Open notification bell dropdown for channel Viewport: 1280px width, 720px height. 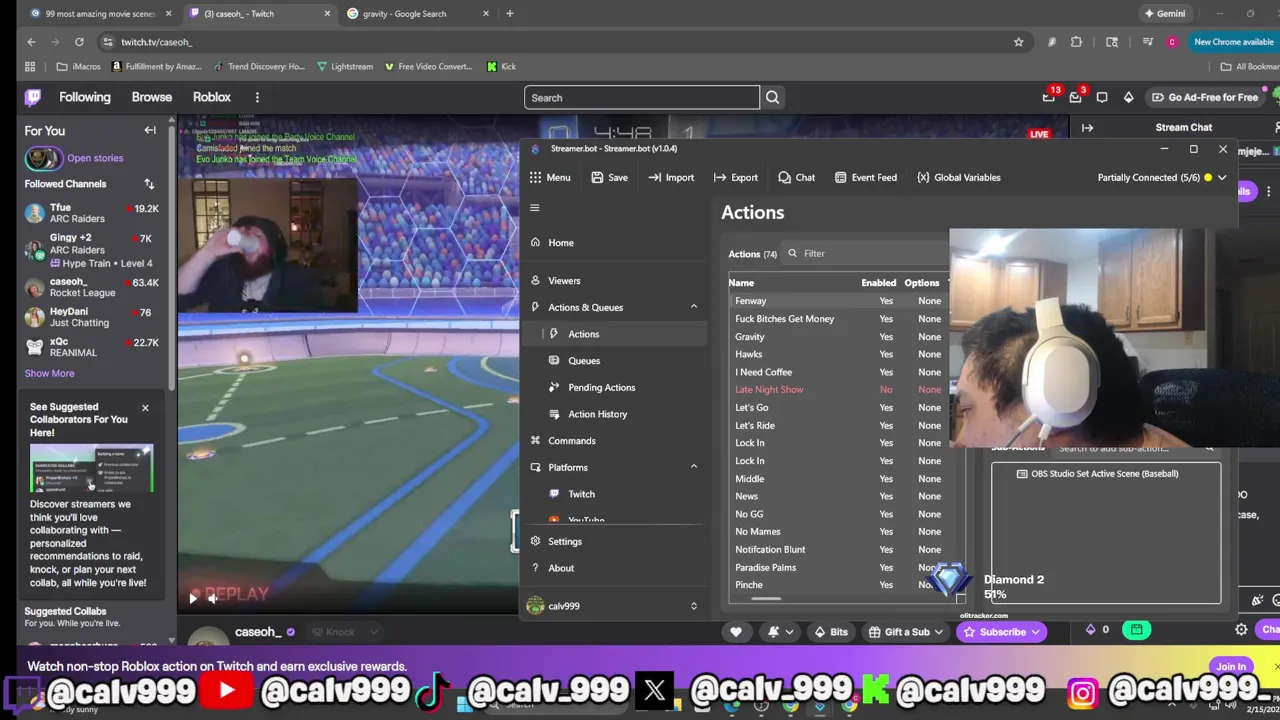780,632
